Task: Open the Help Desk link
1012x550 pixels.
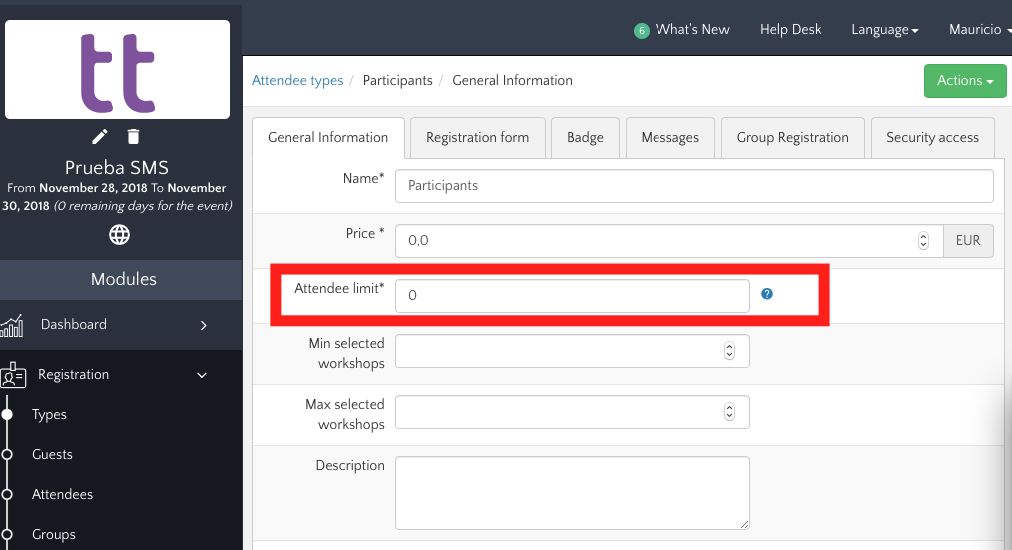Action: [790, 30]
